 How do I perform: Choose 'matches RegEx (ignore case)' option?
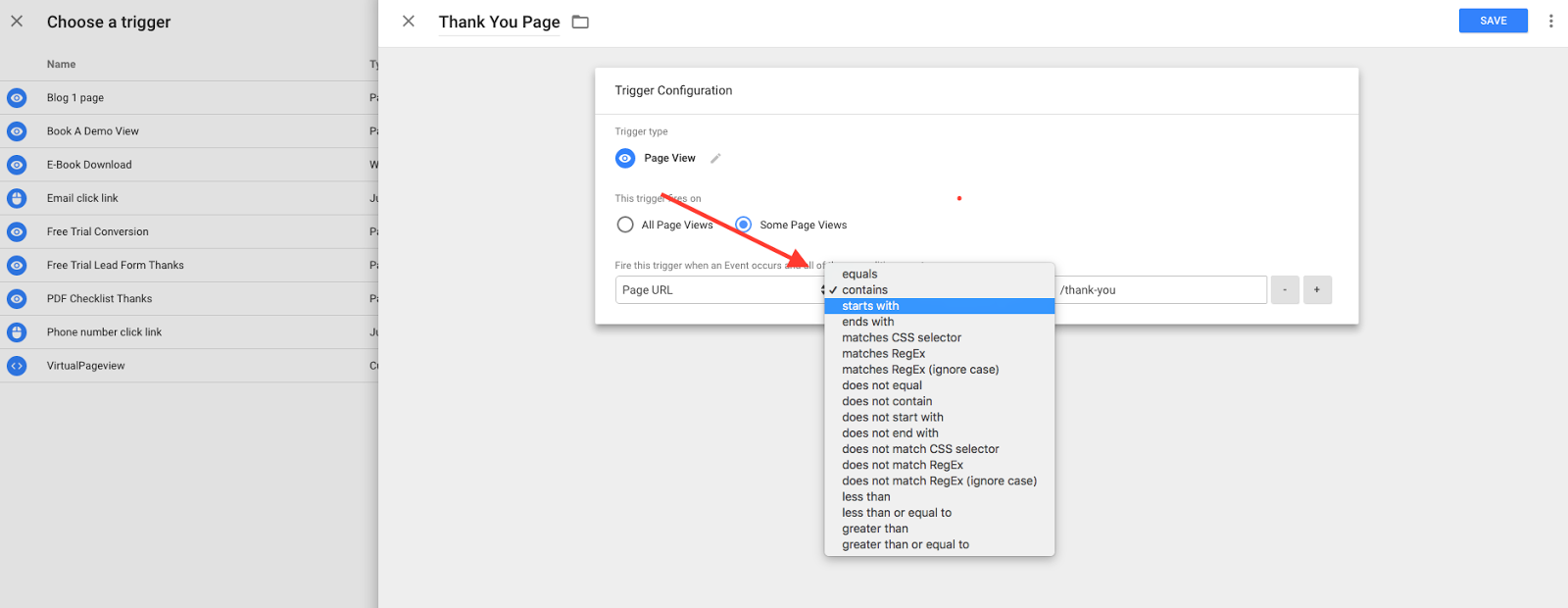click(940, 370)
